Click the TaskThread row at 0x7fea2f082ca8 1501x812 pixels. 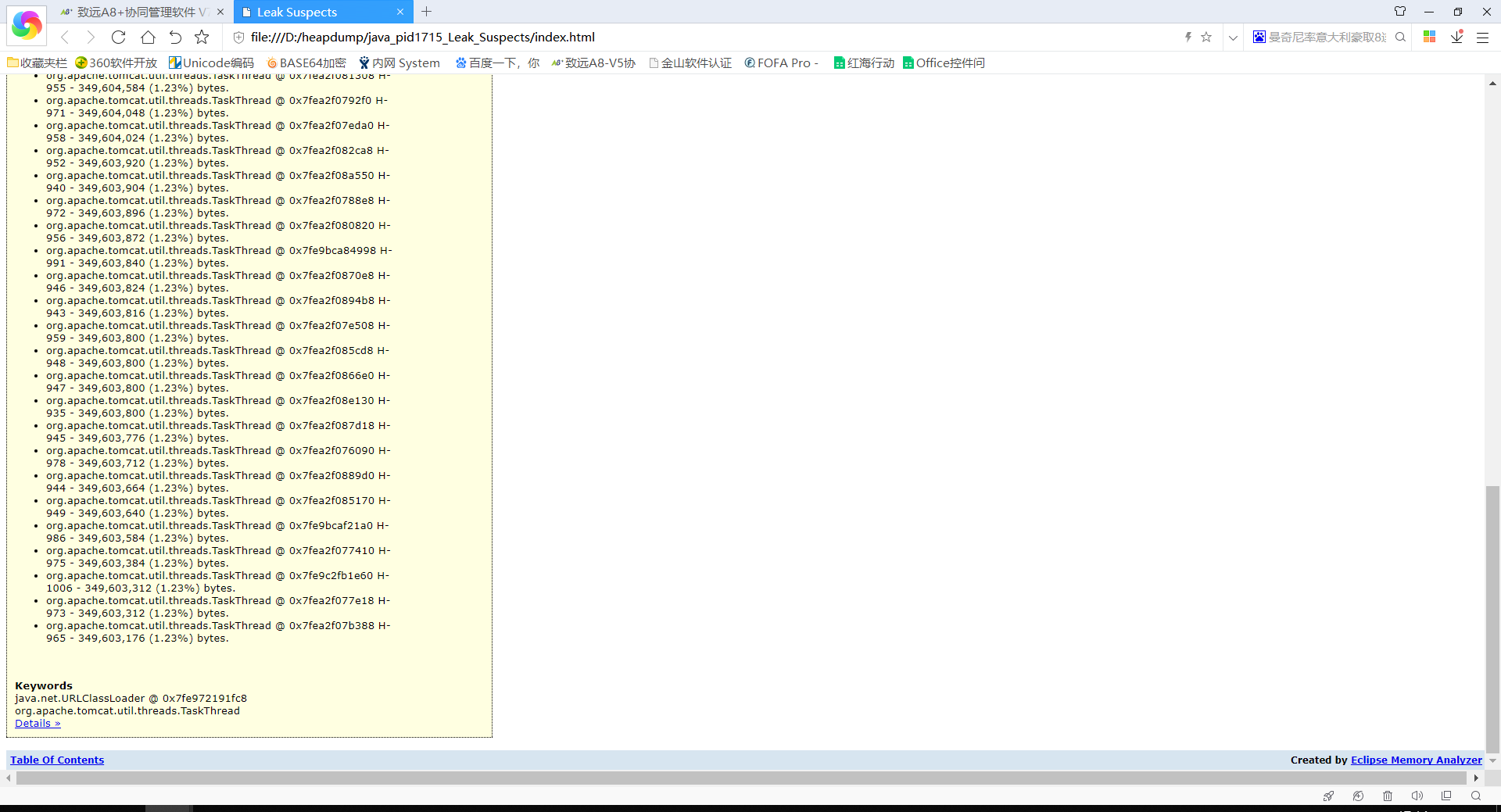pos(217,156)
